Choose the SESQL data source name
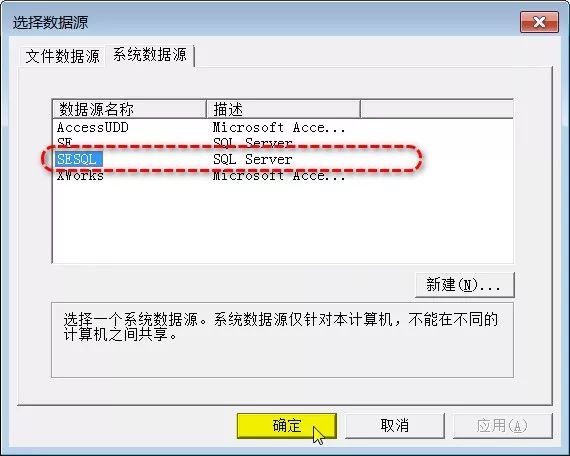Image resolution: width=570 pixels, height=456 pixels. pos(79,159)
